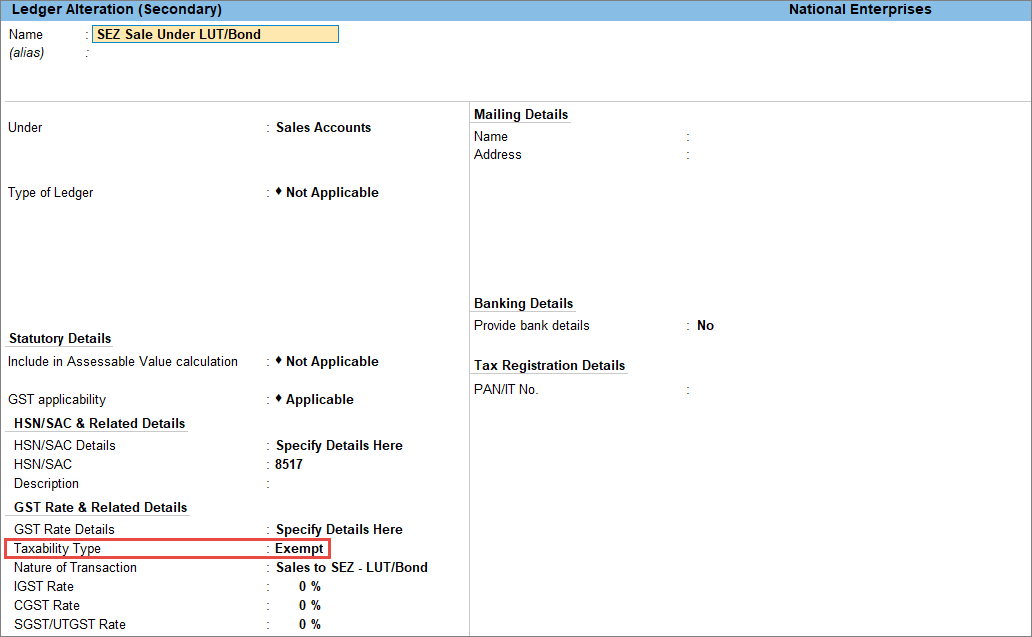The height and width of the screenshot is (637, 1032).
Task: Open GST Rate Details 'Specify Details Here'
Action: [x=339, y=530]
